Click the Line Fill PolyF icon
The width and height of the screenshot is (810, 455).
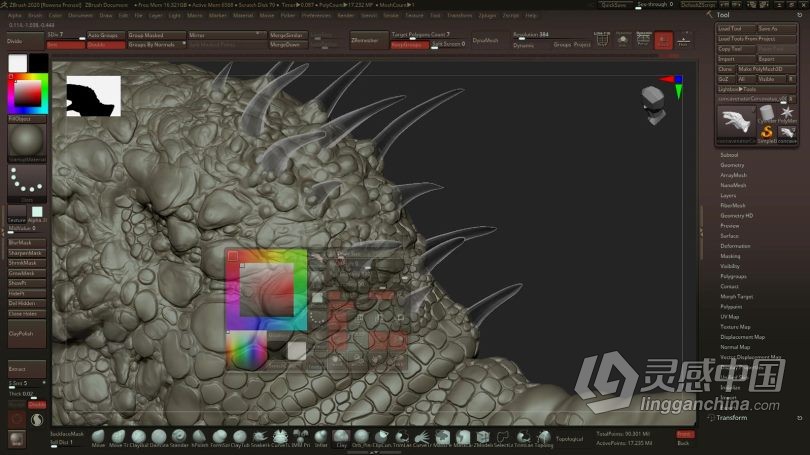602,39
